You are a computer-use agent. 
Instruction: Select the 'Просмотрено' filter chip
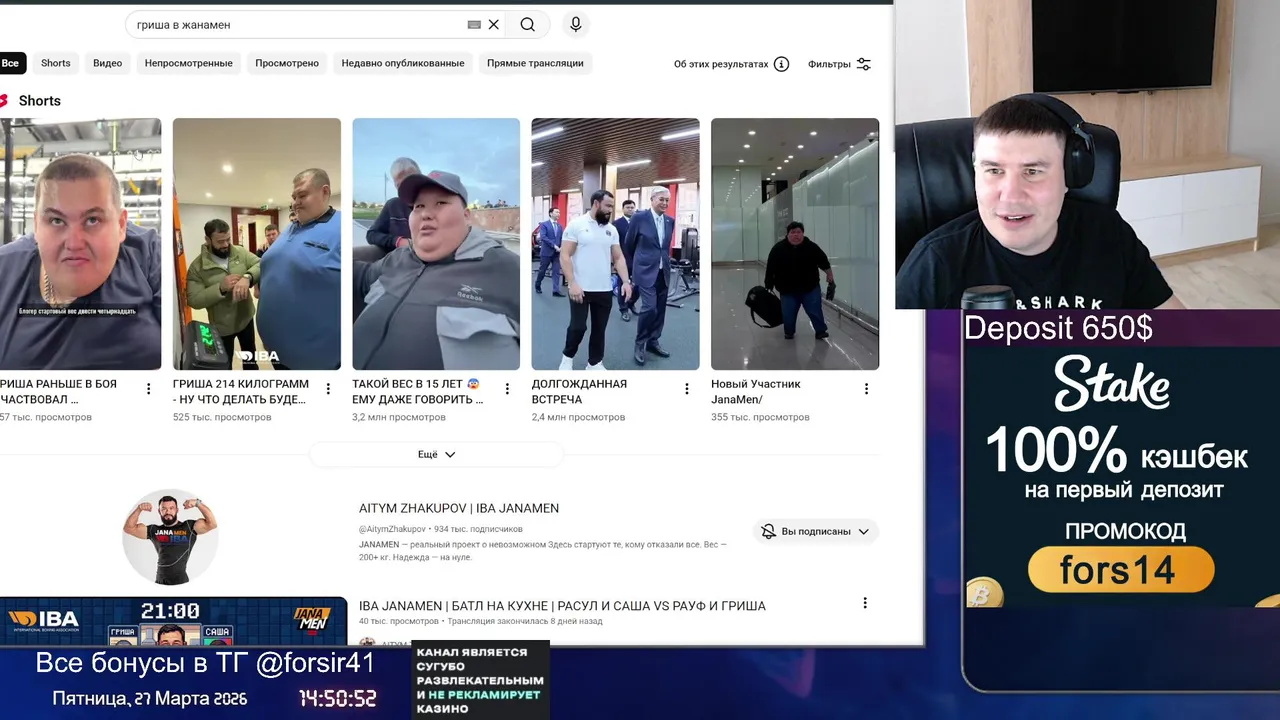tap(287, 63)
